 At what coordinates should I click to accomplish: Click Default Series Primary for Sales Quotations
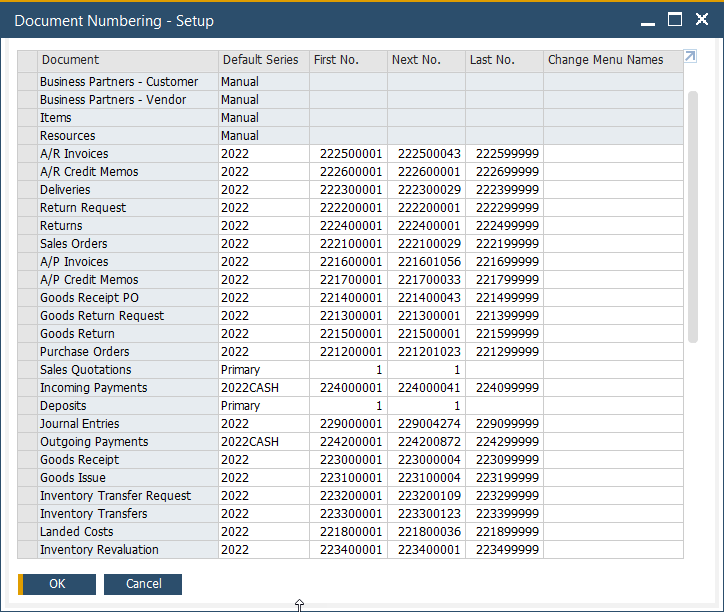[x=263, y=370]
